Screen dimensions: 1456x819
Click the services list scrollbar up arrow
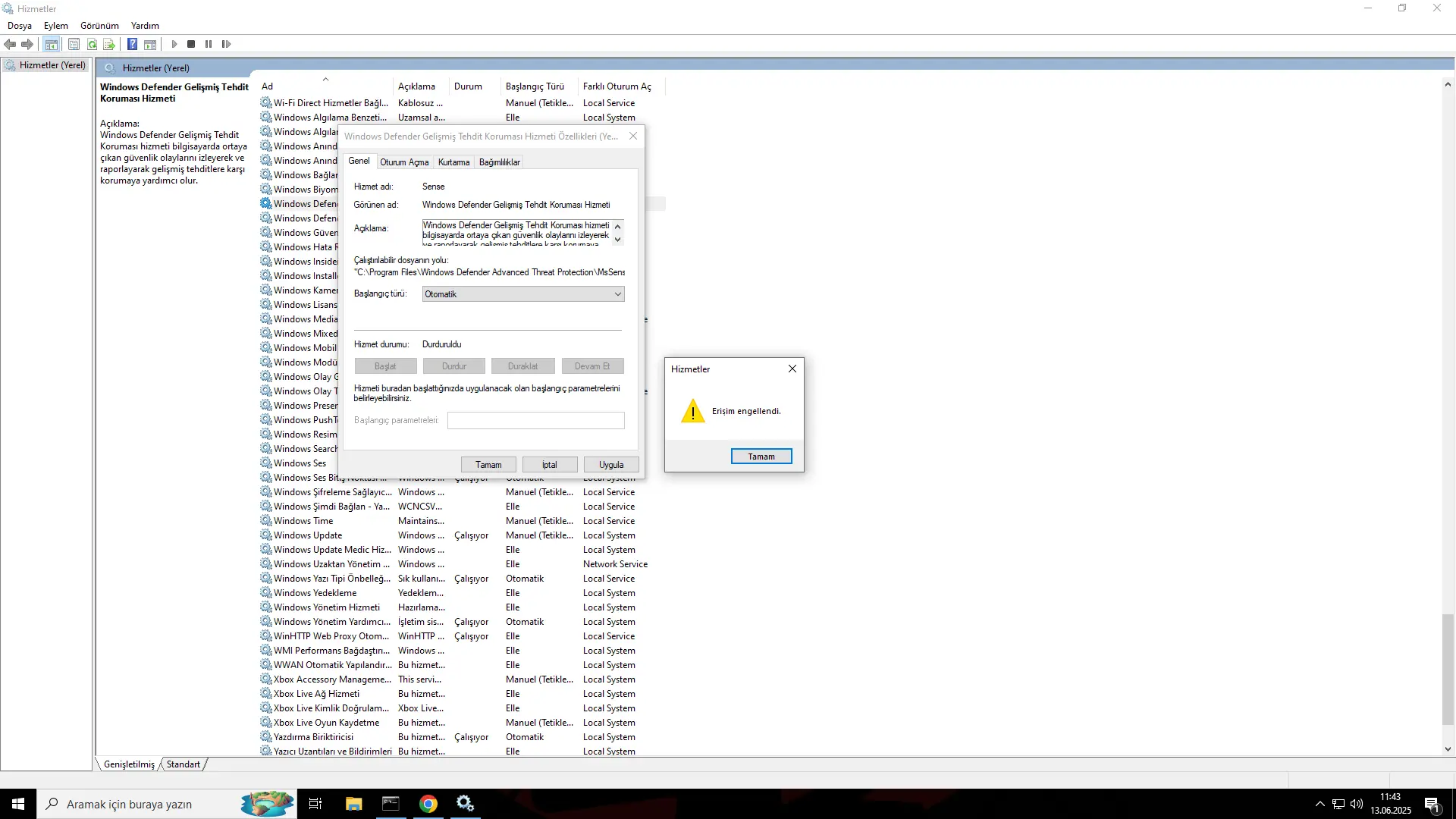[1448, 85]
